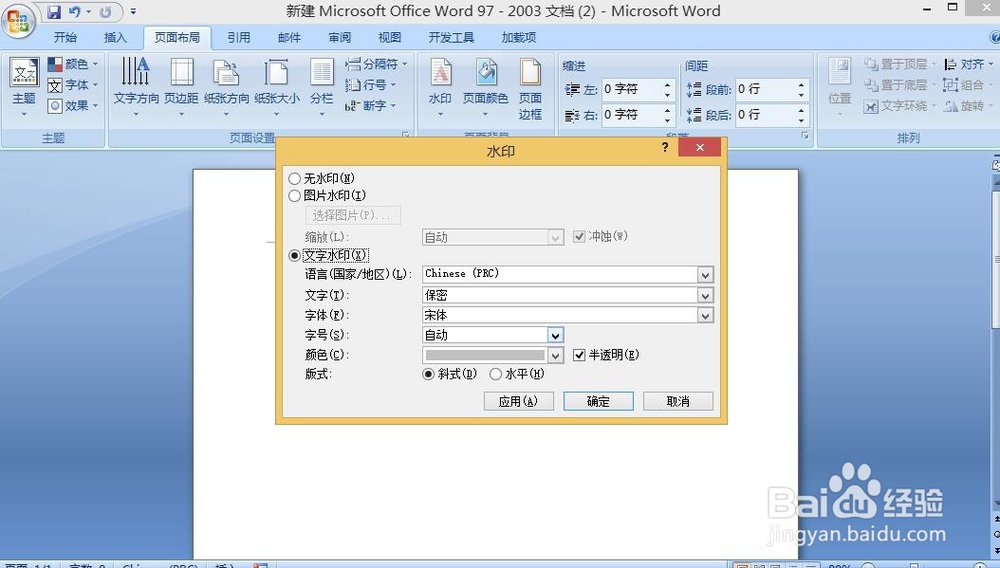Open 断字 hyphenation menu

[371, 106]
